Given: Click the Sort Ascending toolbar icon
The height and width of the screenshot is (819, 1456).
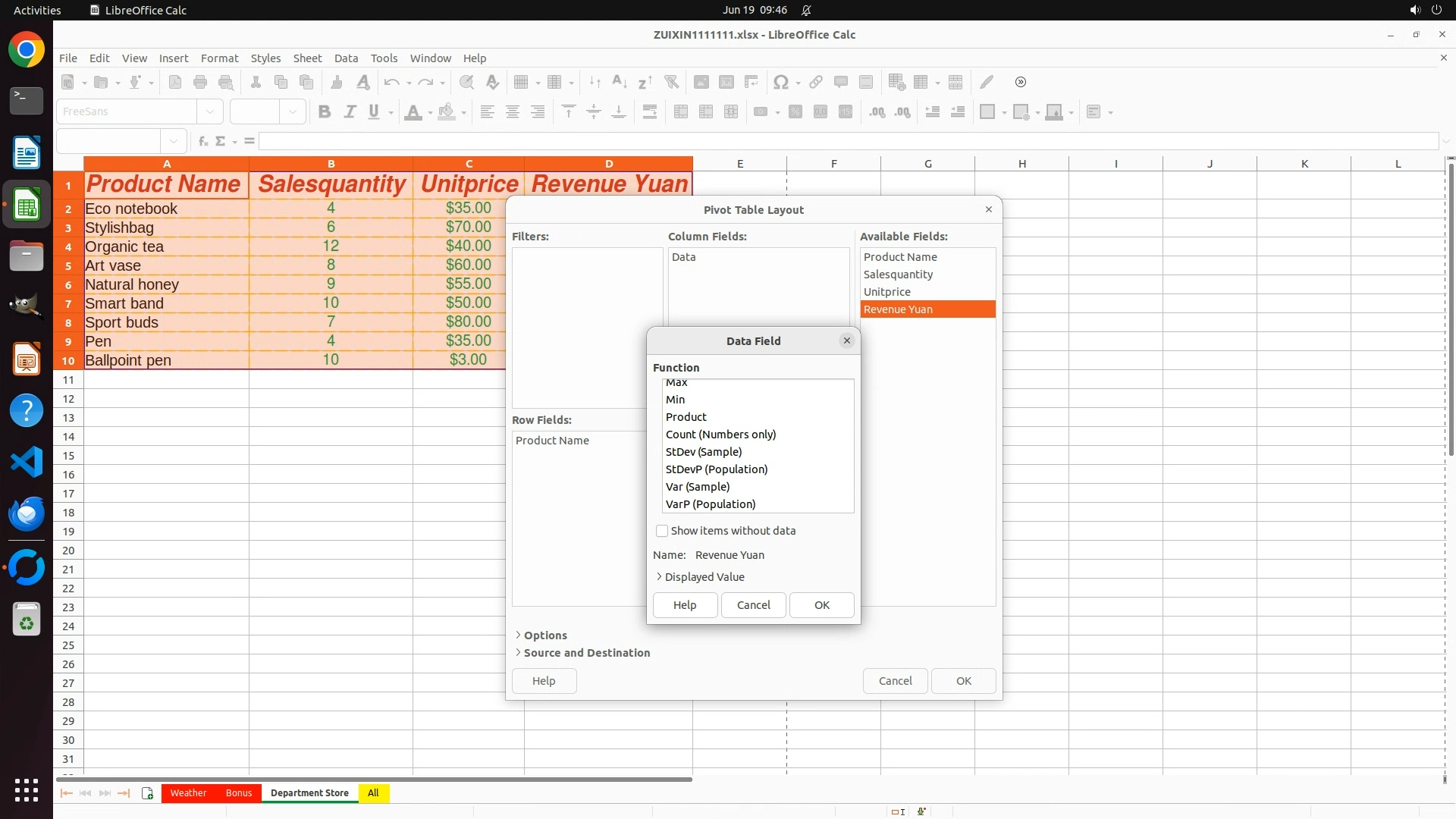Looking at the screenshot, I should tap(619, 82).
